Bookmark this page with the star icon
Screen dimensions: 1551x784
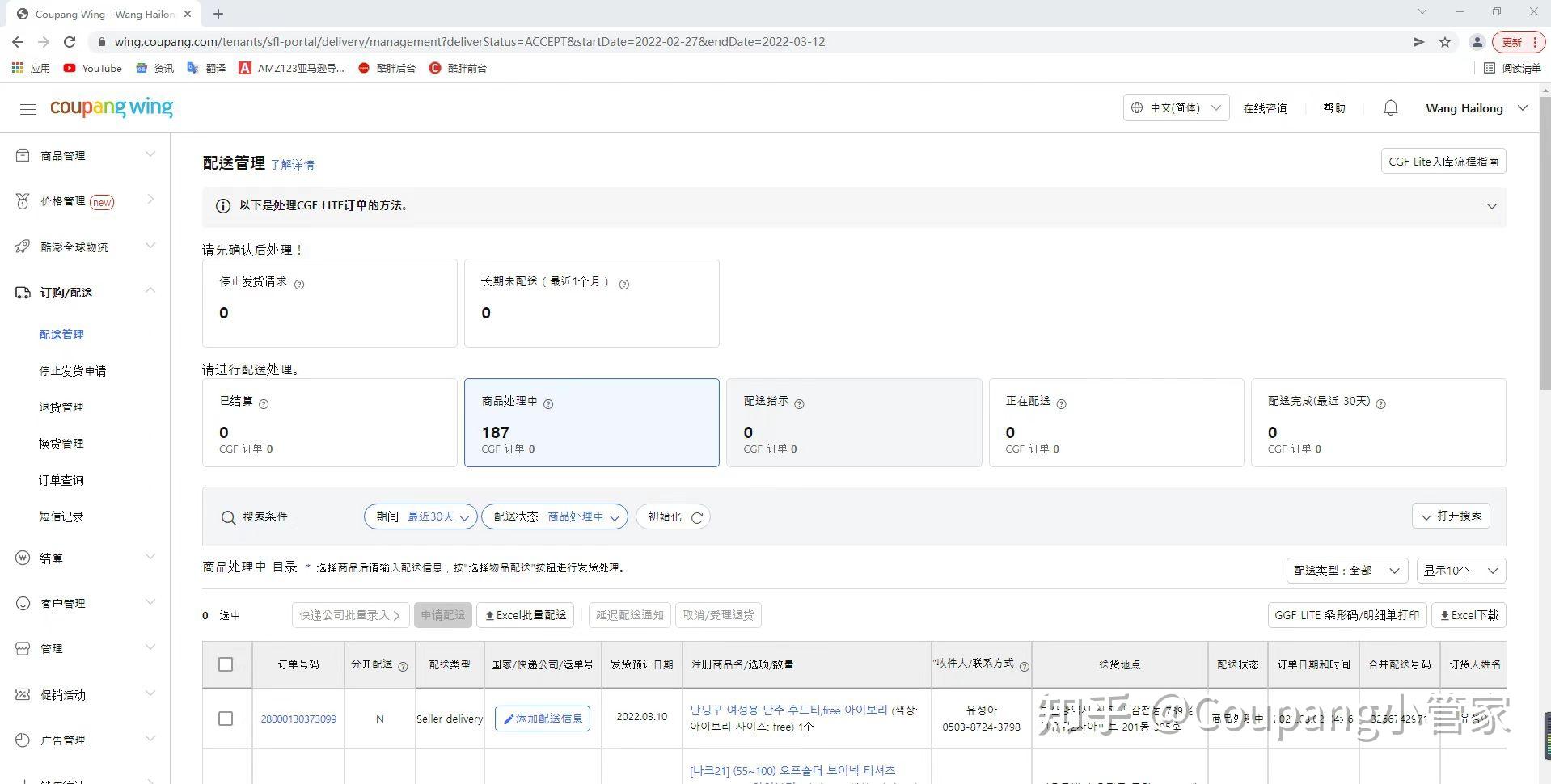1445,42
